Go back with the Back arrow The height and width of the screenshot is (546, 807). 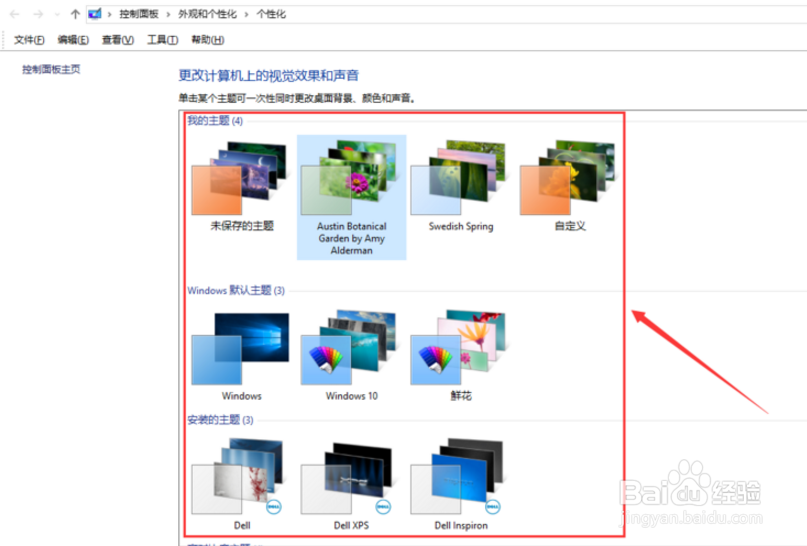coord(15,14)
